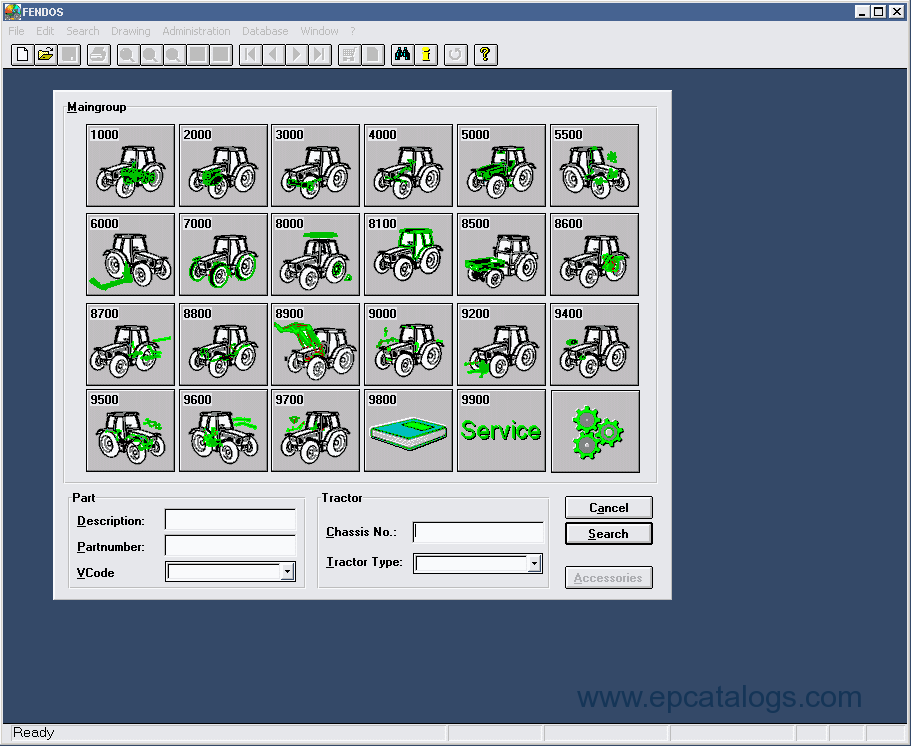Open maingroup 1000 tractor tile
Image resolution: width=911 pixels, height=746 pixels.
click(130, 165)
